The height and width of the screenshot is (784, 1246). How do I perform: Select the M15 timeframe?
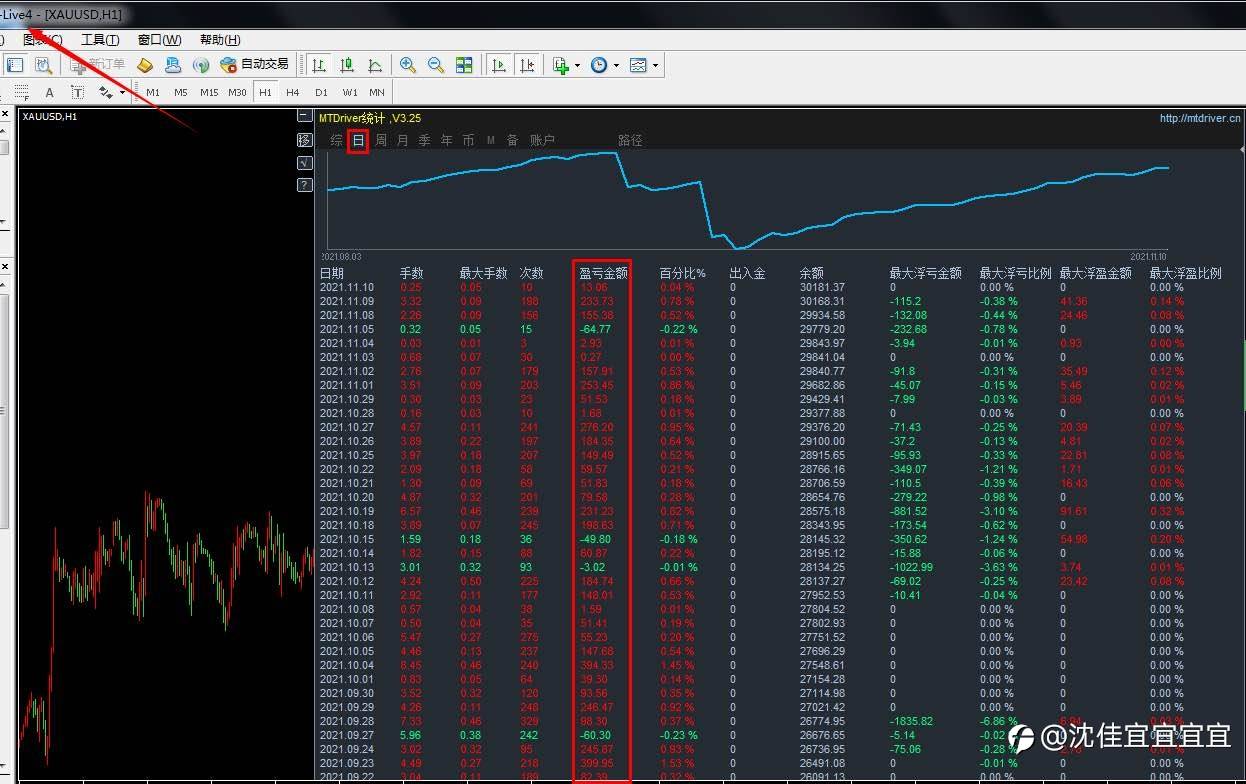tap(209, 92)
